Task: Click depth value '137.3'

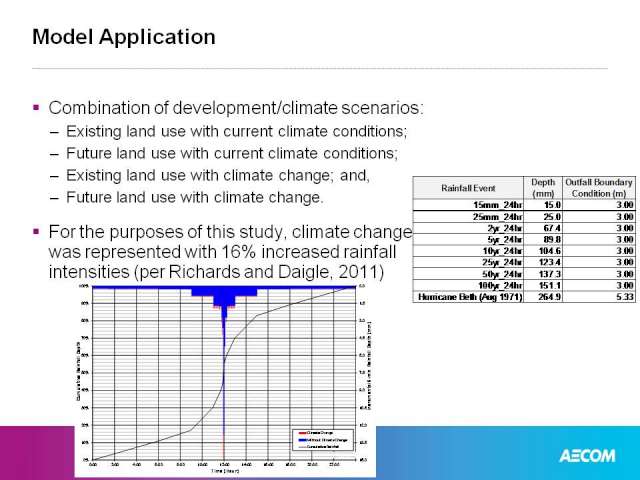Action: point(550,274)
